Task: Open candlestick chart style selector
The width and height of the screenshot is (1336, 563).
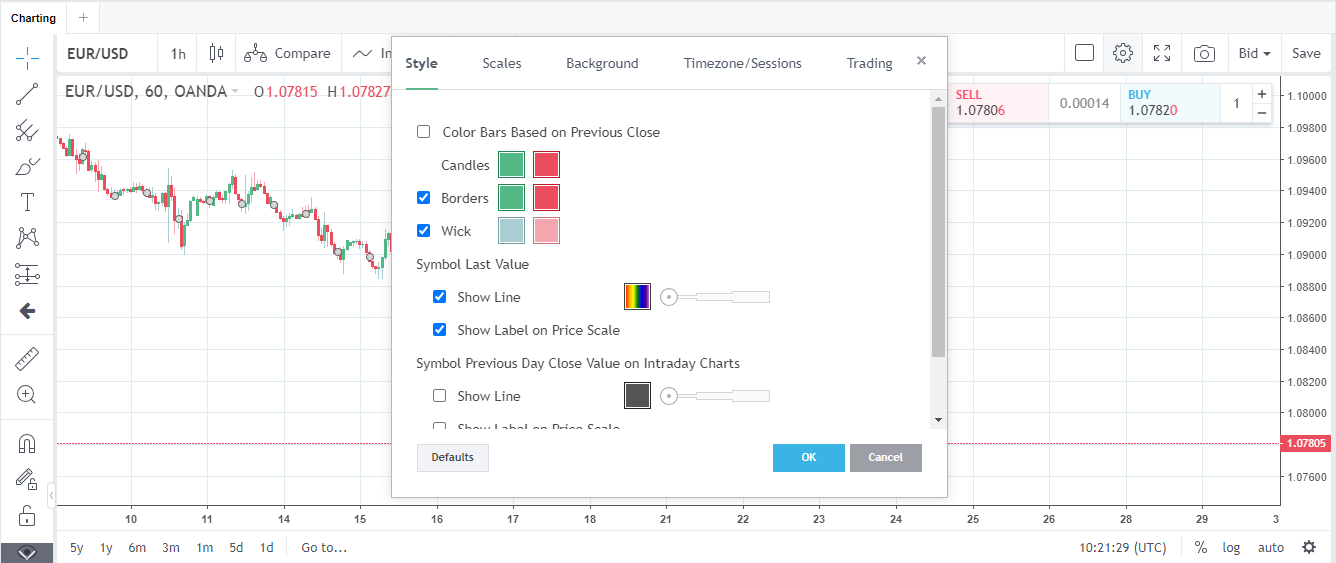Action: (x=216, y=53)
